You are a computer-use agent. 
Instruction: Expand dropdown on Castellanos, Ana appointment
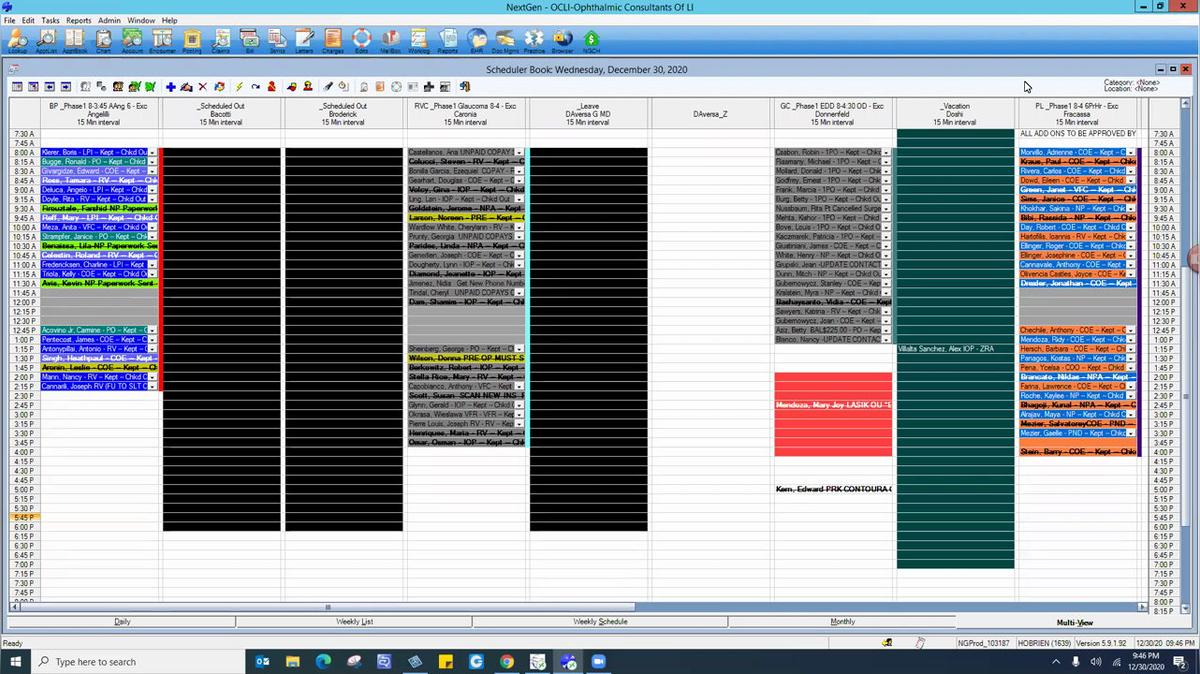pyautogui.click(x=519, y=153)
